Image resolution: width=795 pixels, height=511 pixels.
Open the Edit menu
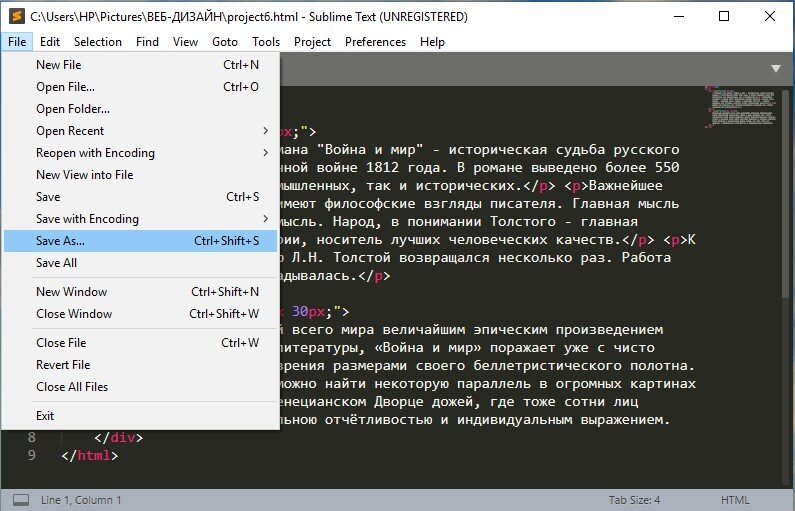click(x=50, y=42)
